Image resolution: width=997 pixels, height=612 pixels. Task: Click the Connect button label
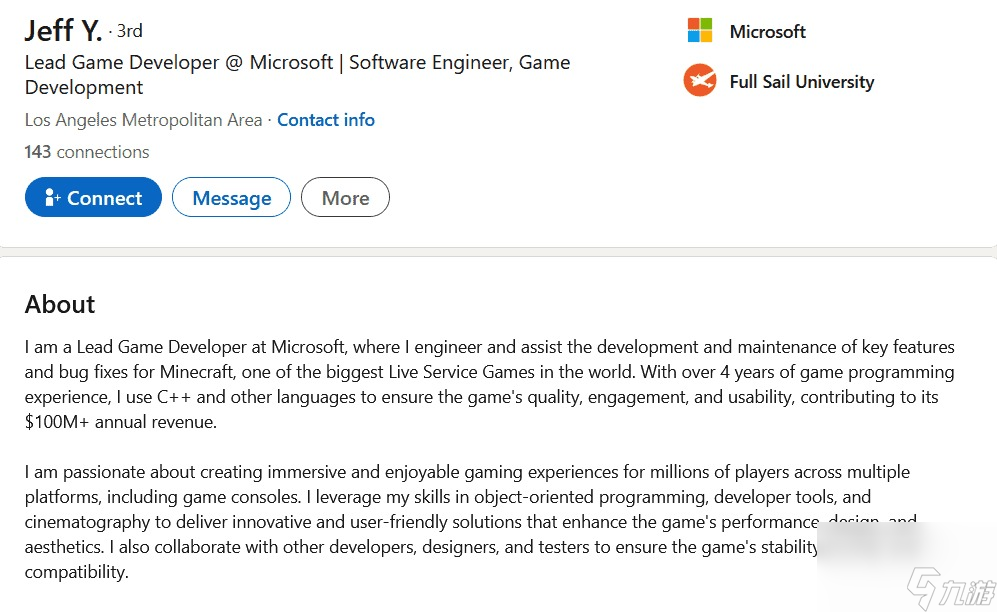[x=104, y=198]
